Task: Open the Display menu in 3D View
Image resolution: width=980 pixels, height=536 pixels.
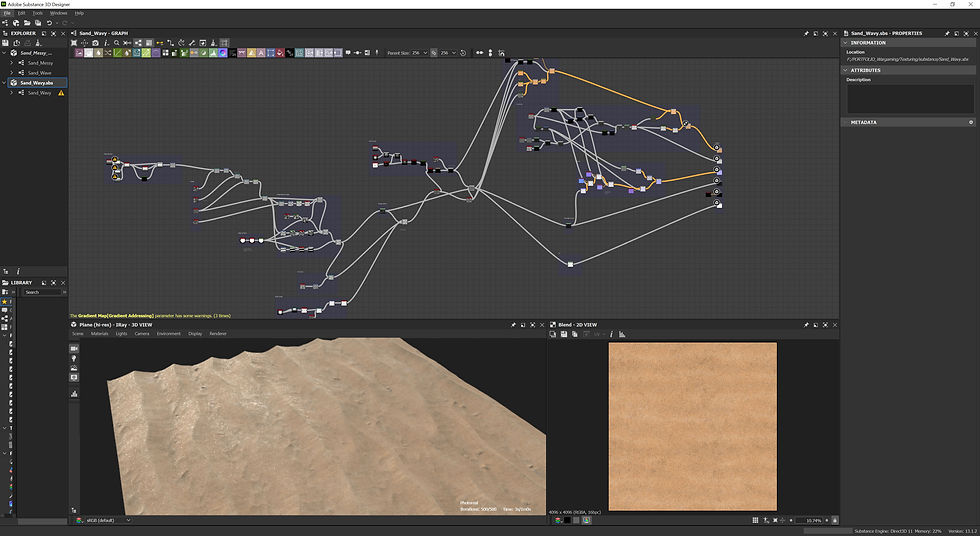Action: (x=195, y=334)
